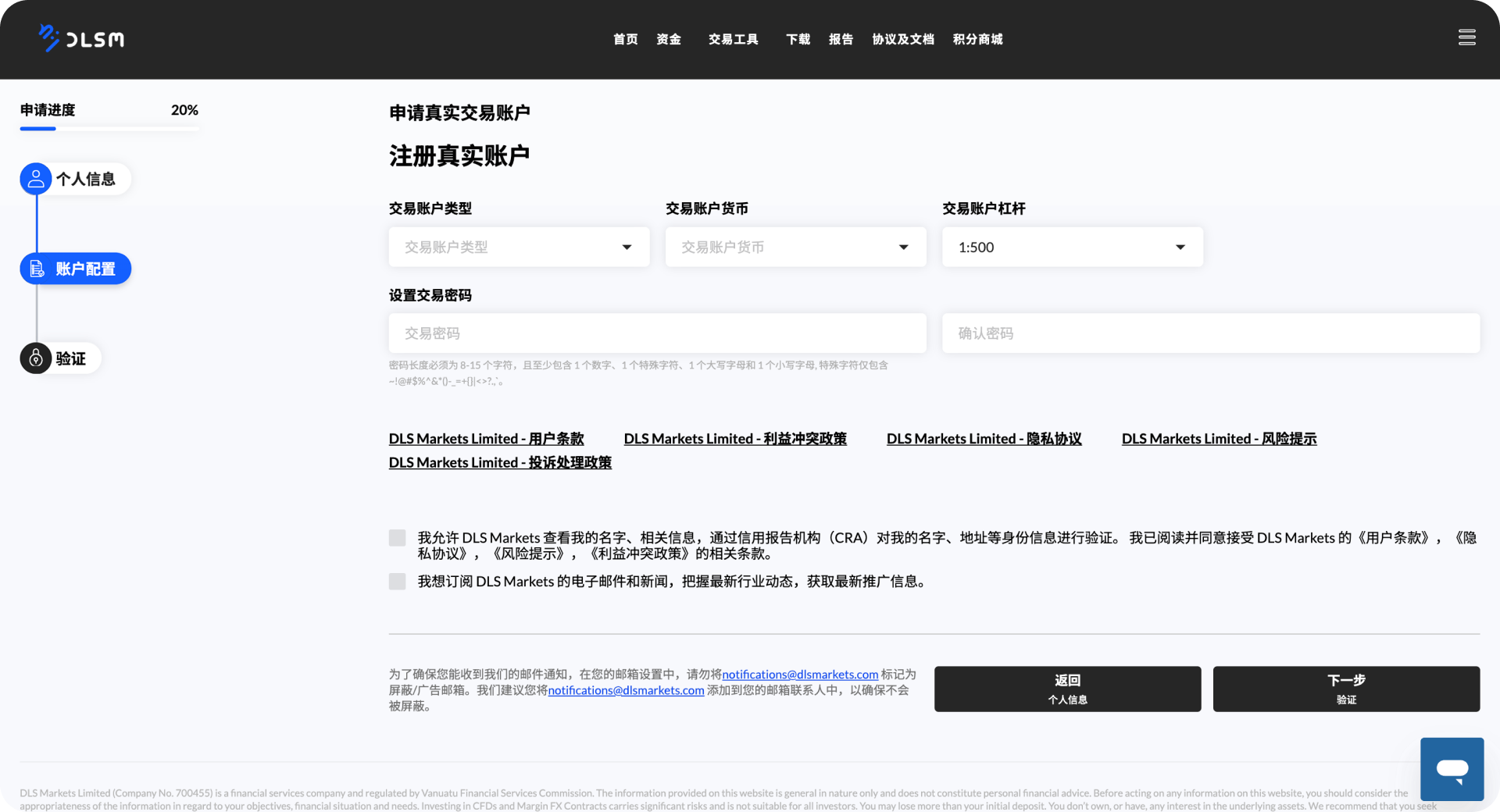The image size is (1500, 812).
Task: Click the 账户配置 document step icon
Action: (x=37, y=268)
